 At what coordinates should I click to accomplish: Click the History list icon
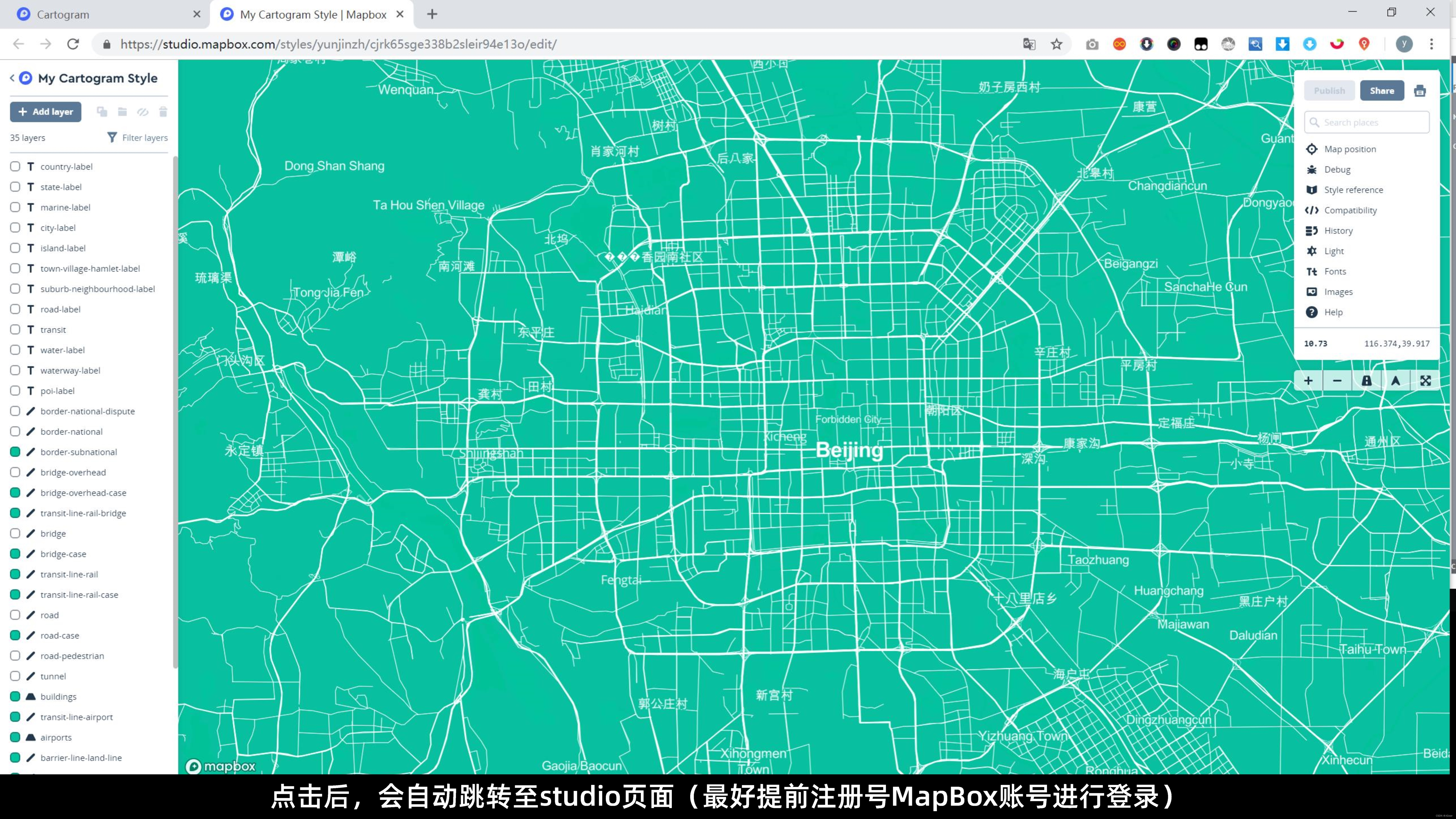1312,231
